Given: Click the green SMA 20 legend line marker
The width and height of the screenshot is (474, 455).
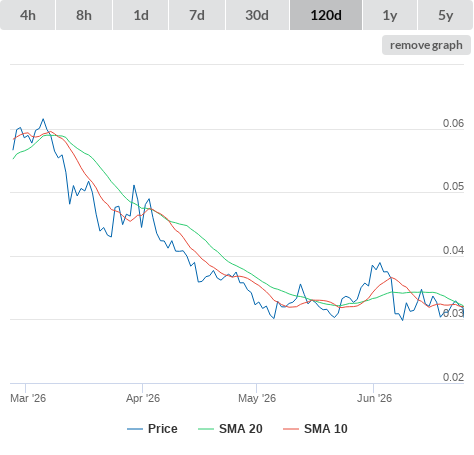Looking at the screenshot, I should coord(206,429).
